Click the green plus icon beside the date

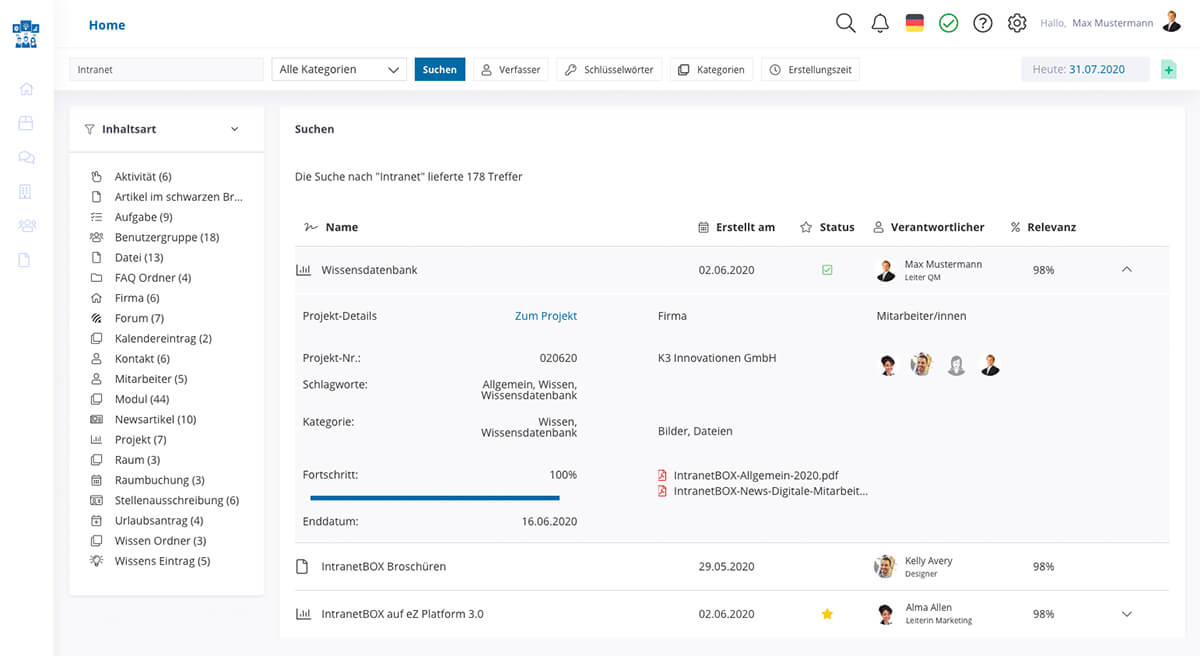[1168, 69]
